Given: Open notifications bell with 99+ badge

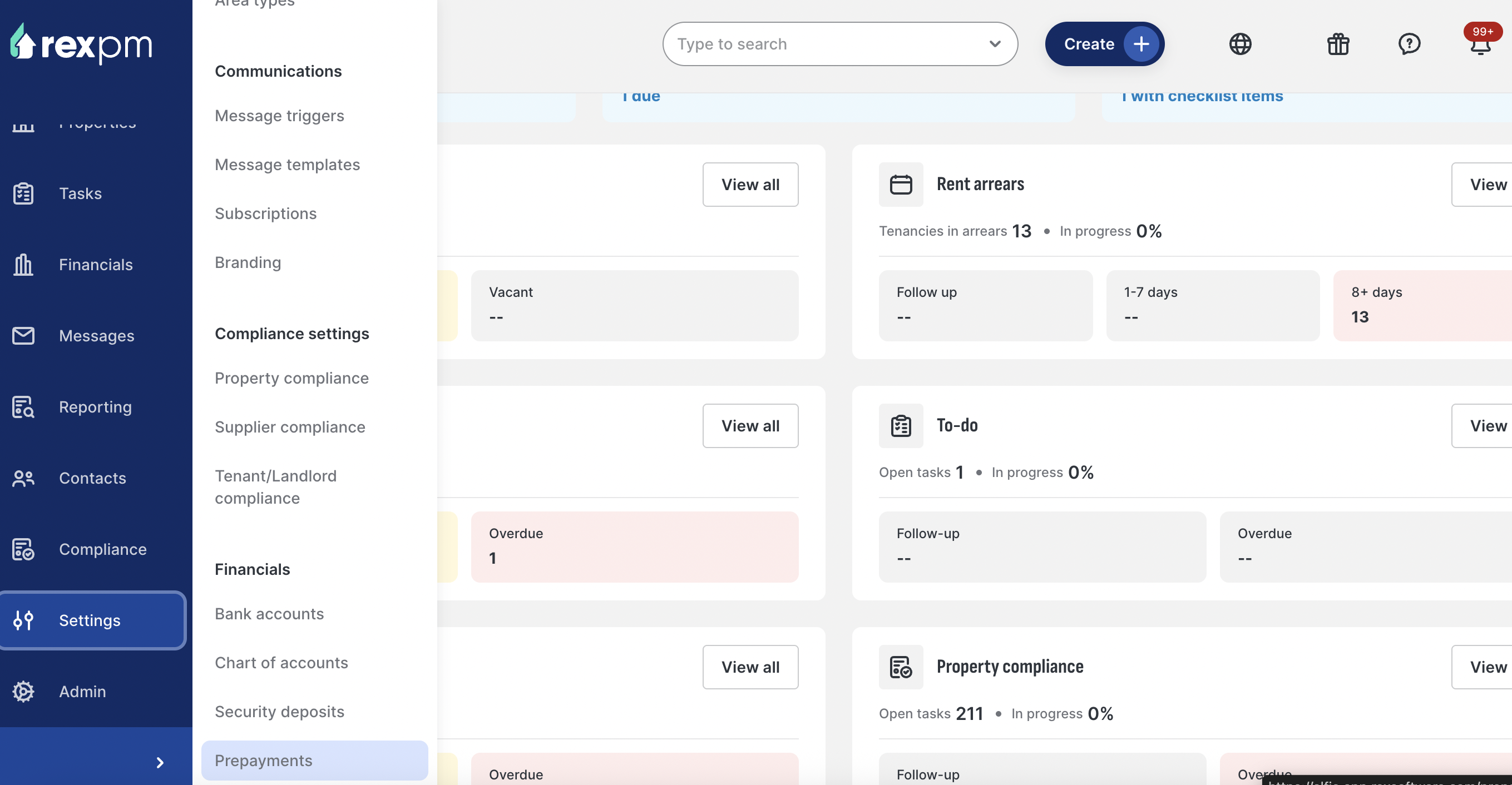Looking at the screenshot, I should click(1481, 41).
